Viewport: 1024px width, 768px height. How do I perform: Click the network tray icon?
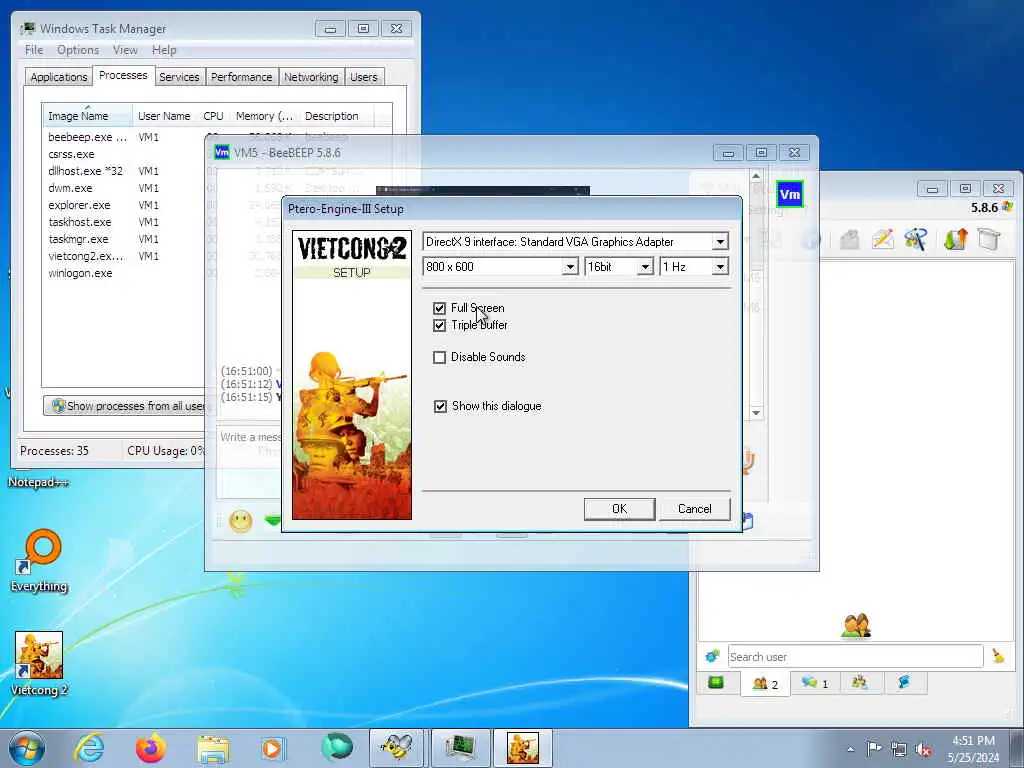coord(899,749)
